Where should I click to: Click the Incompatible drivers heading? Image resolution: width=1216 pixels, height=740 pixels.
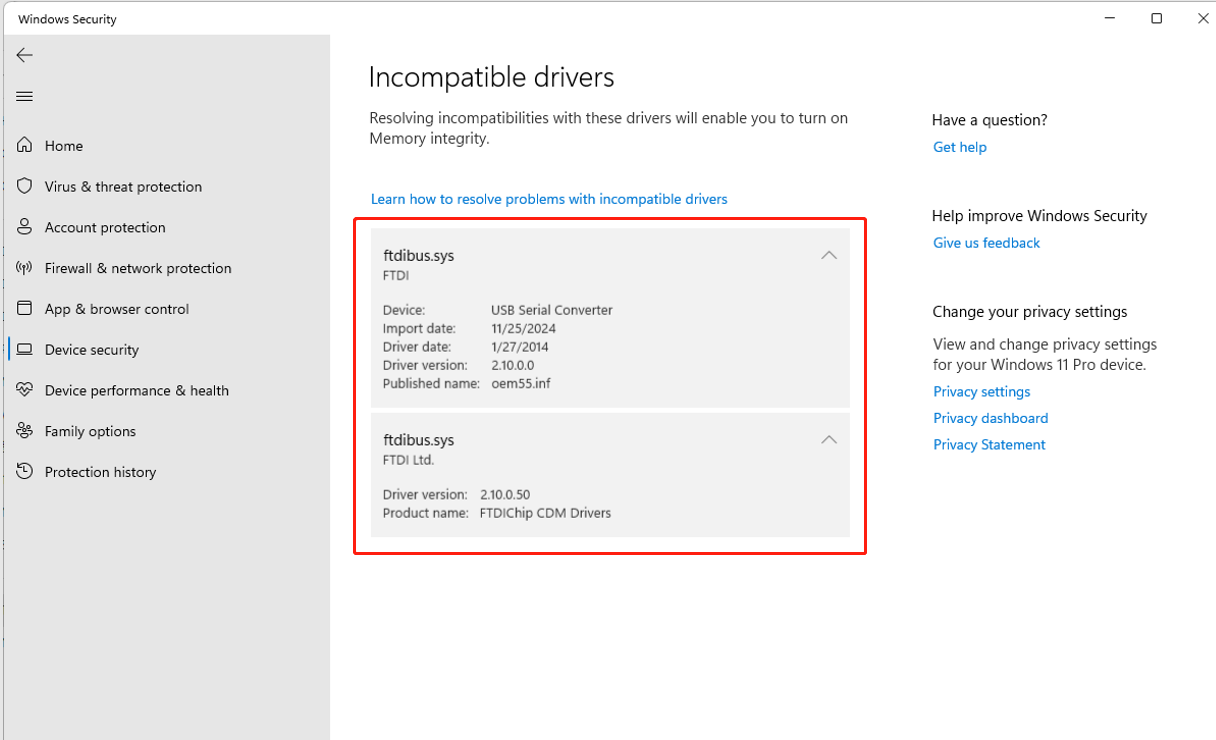[x=491, y=77]
